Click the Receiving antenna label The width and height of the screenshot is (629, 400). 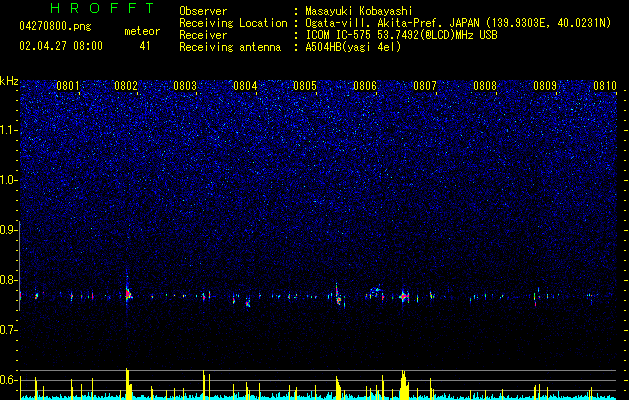[x=230, y=47]
